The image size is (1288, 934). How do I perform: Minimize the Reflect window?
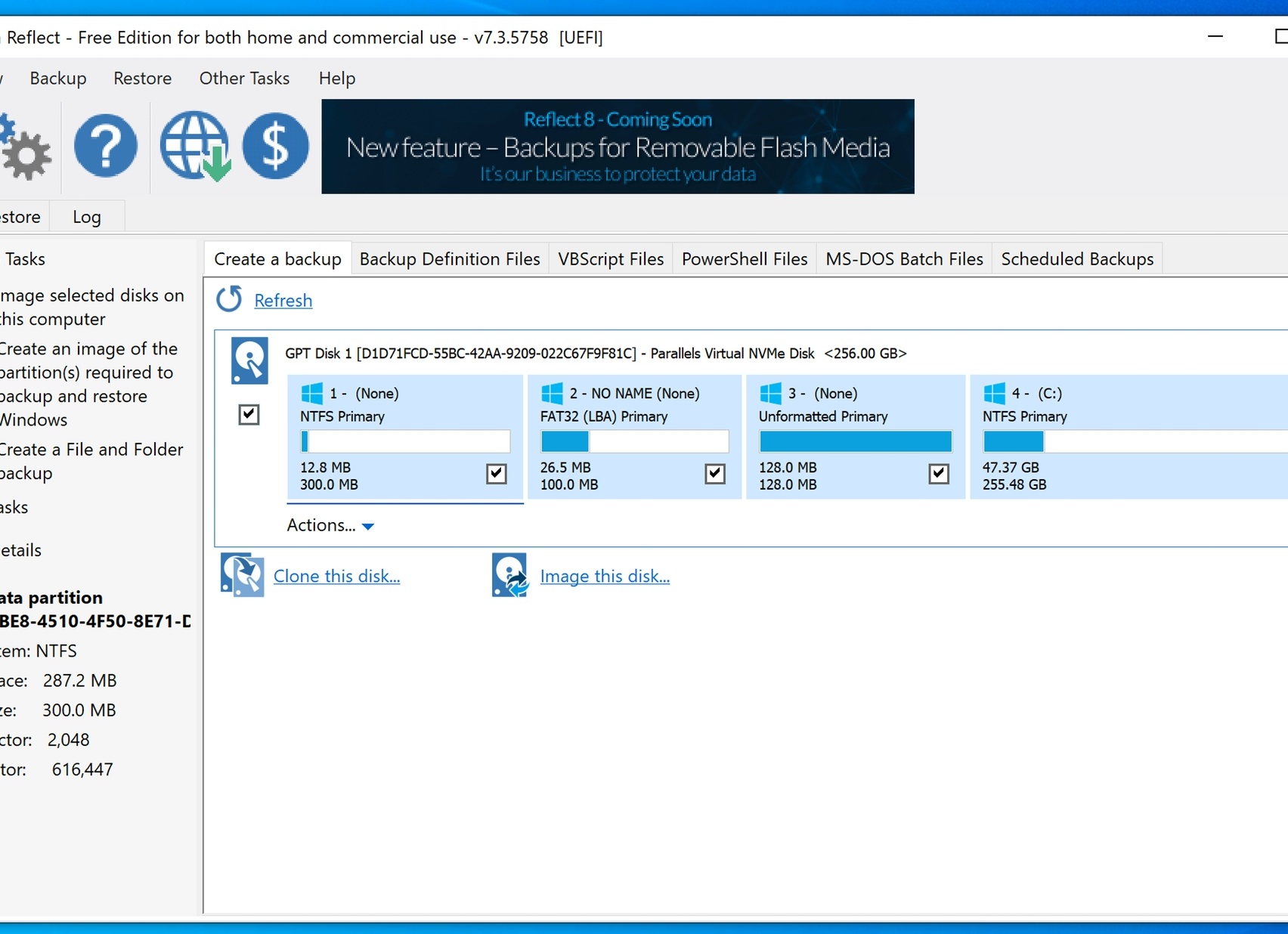point(1215,36)
